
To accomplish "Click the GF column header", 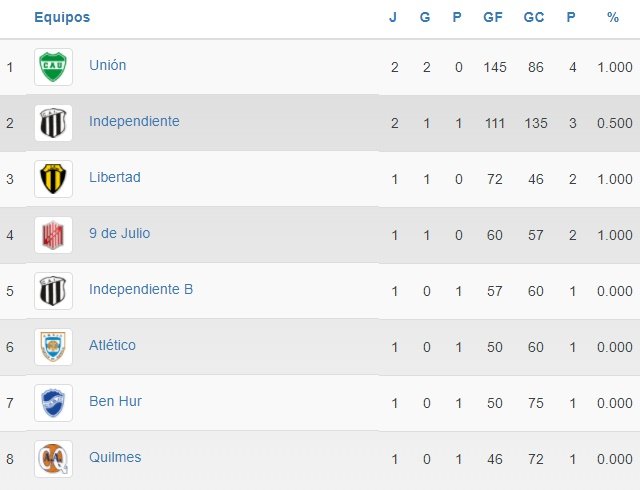I will pos(493,17).
